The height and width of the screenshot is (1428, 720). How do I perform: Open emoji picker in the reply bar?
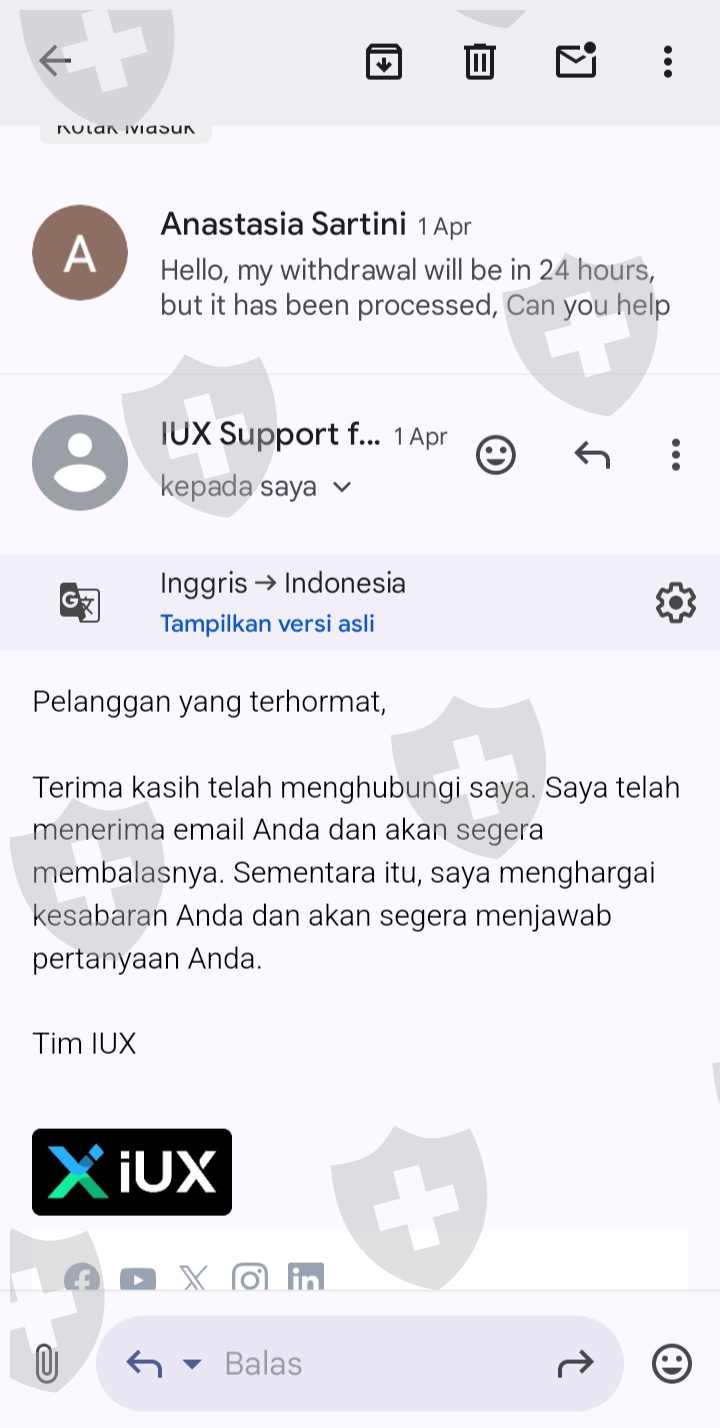click(671, 1364)
